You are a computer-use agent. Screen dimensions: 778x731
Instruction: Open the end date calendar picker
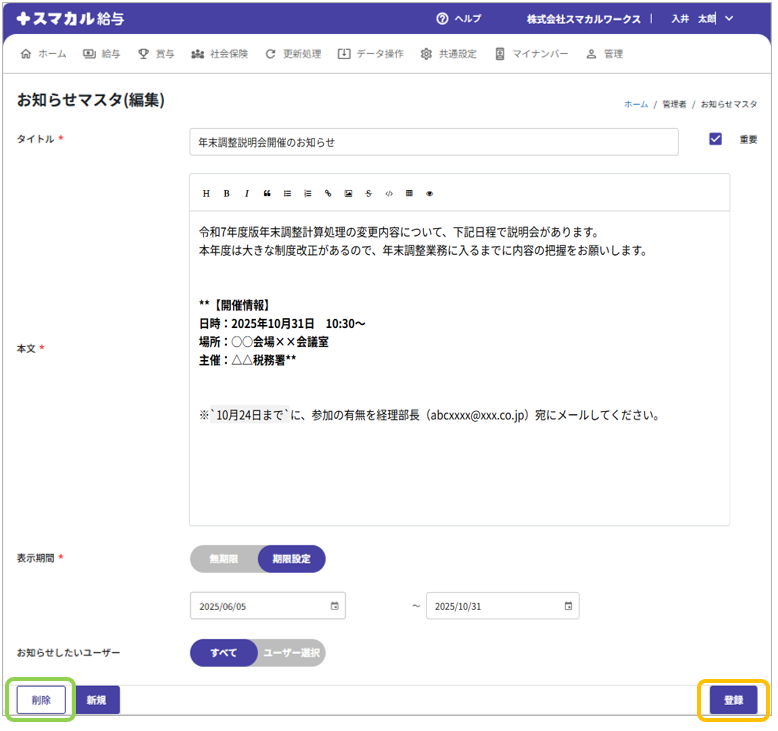click(x=568, y=606)
